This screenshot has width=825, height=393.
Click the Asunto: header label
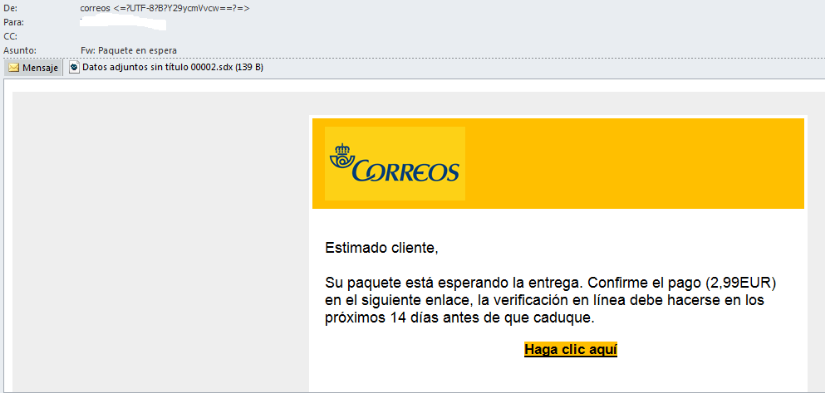[x=19, y=51]
